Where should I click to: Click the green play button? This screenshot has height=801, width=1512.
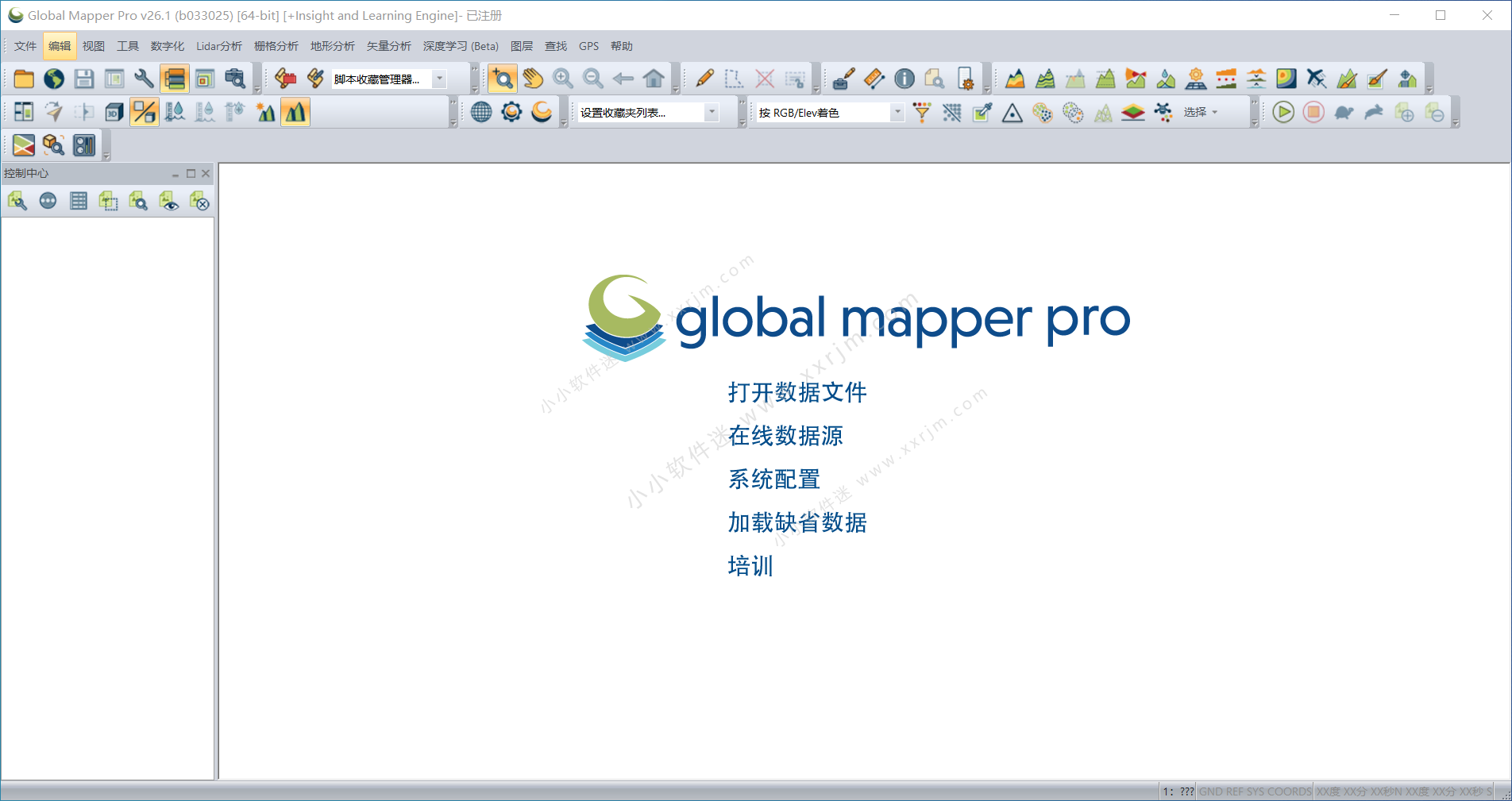[x=1283, y=112]
